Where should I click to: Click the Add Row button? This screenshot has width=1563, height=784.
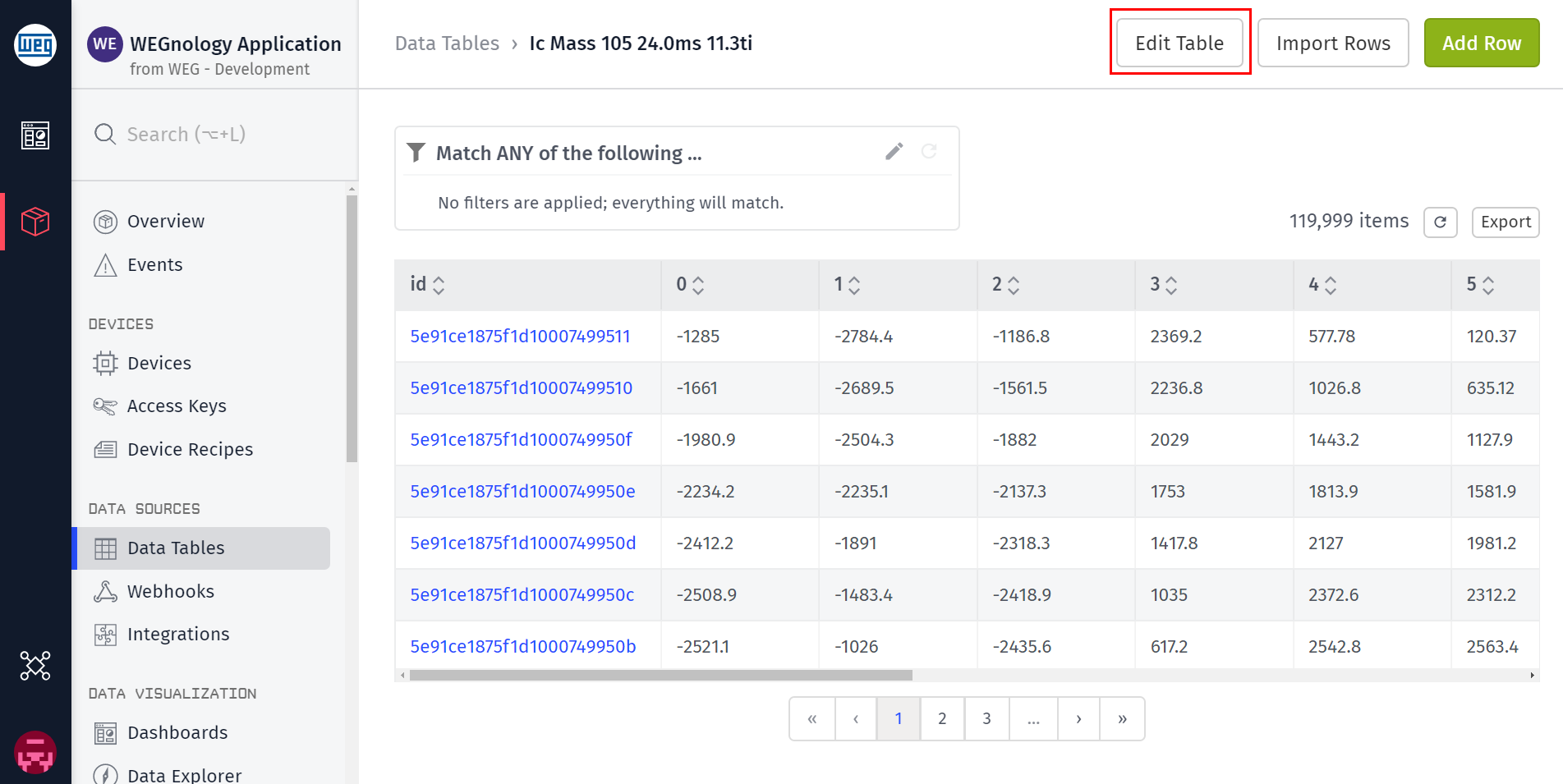[1482, 43]
